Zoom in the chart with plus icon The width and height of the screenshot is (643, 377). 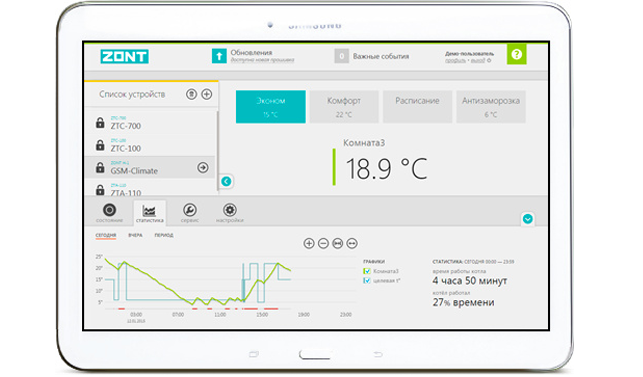point(309,244)
